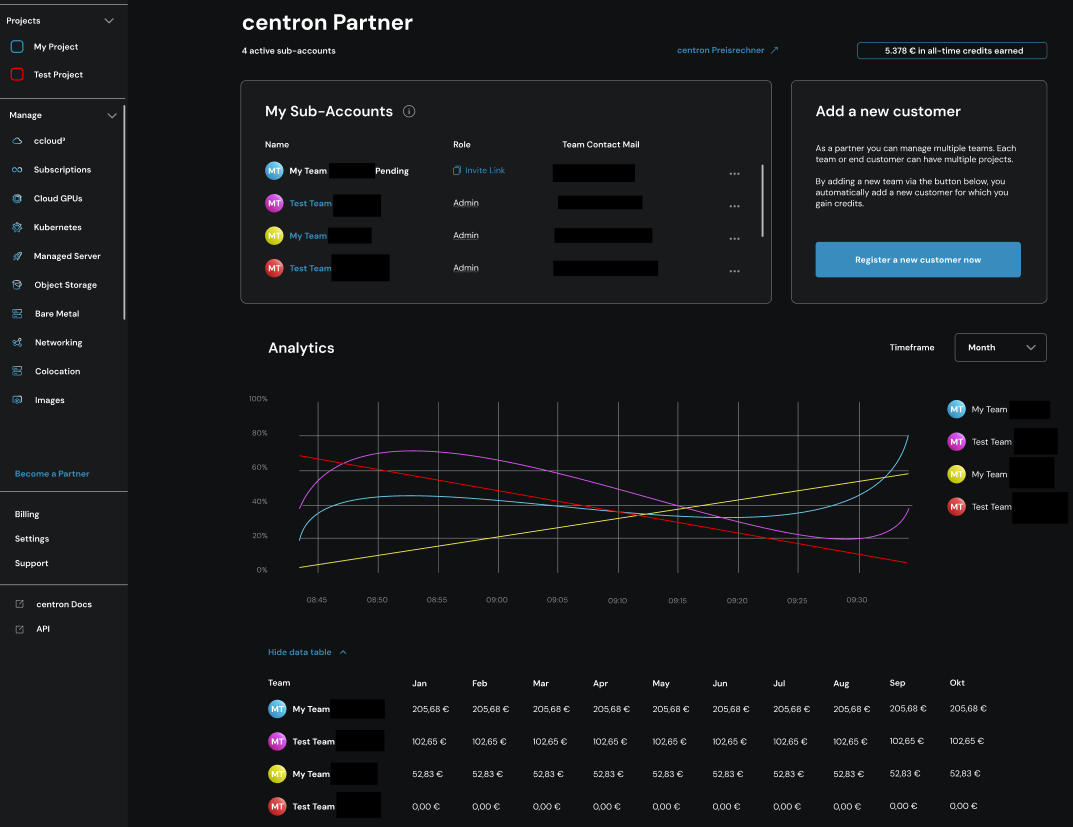Click the Test Project red square icon
The image size is (1073, 827).
click(x=17, y=74)
